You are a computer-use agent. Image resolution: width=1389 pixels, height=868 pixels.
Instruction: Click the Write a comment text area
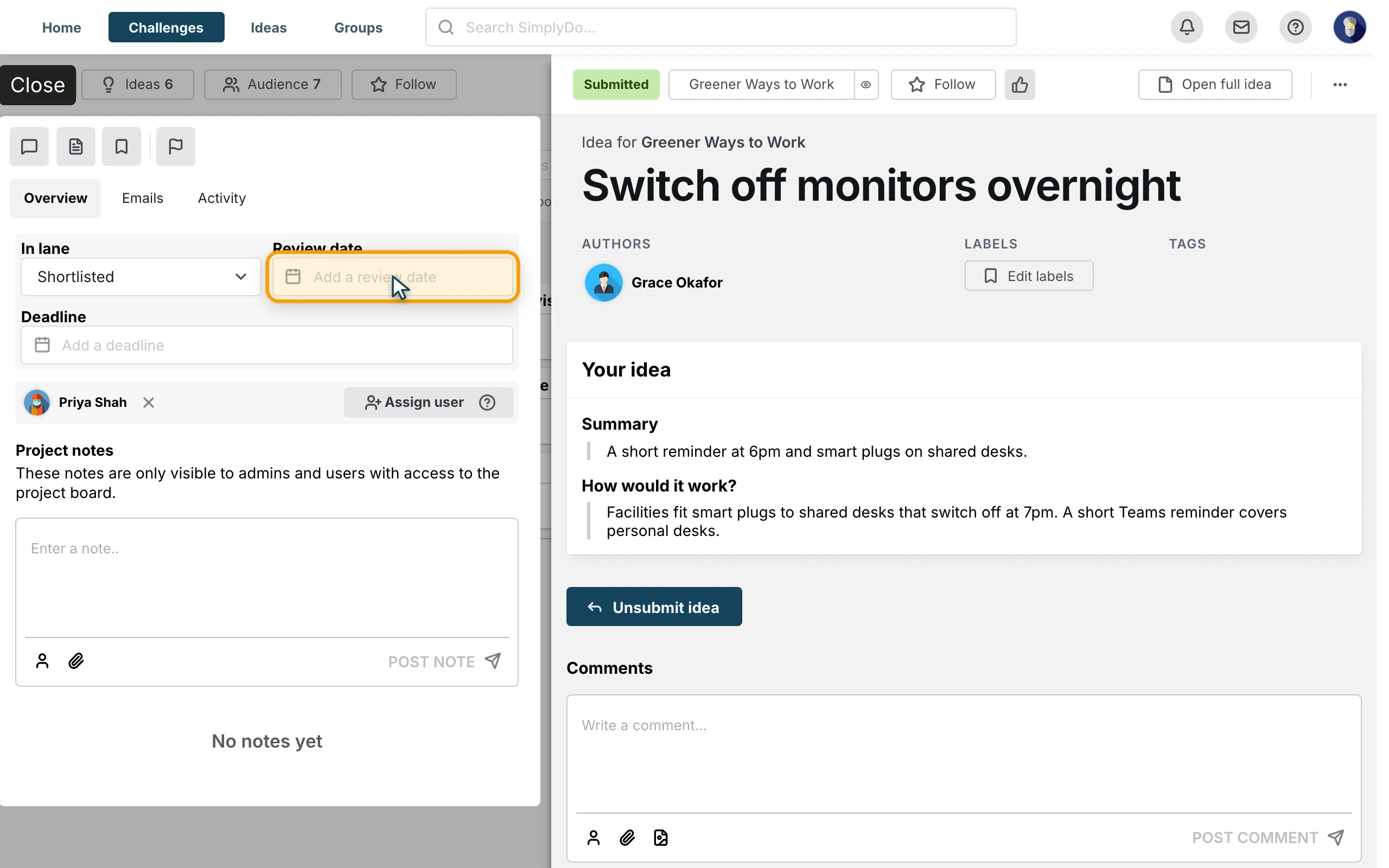click(x=964, y=754)
